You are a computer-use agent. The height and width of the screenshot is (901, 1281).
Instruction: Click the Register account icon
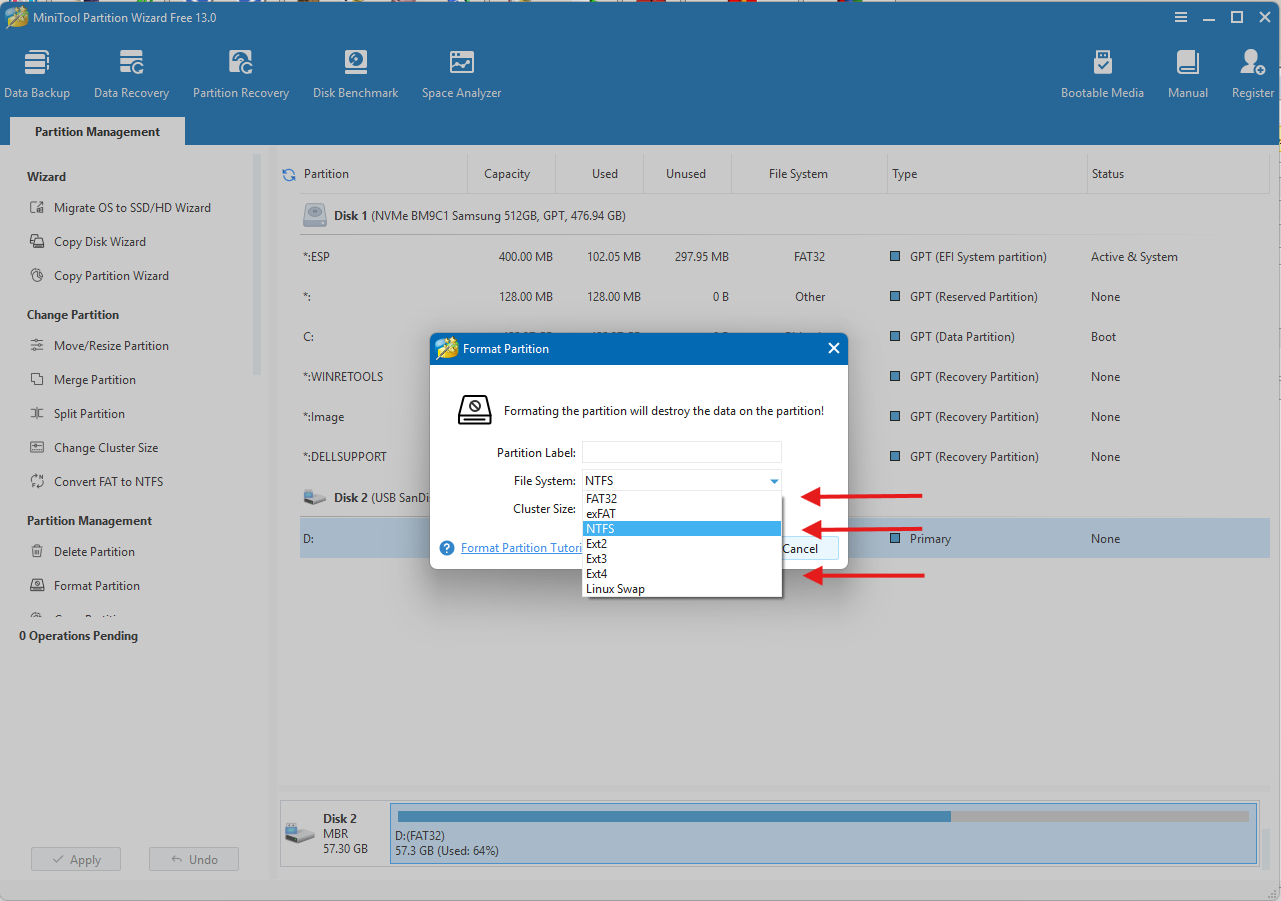click(1252, 74)
